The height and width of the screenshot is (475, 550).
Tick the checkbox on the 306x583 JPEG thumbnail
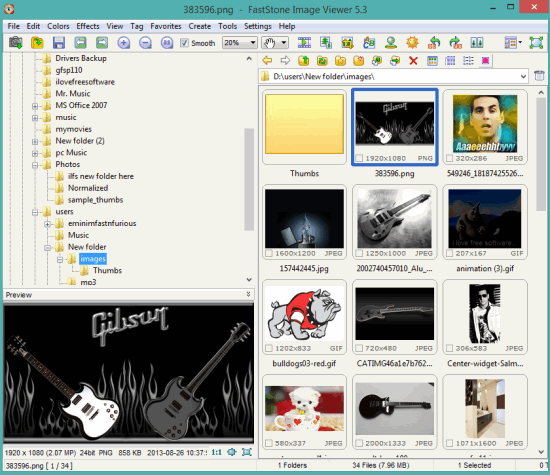449,348
